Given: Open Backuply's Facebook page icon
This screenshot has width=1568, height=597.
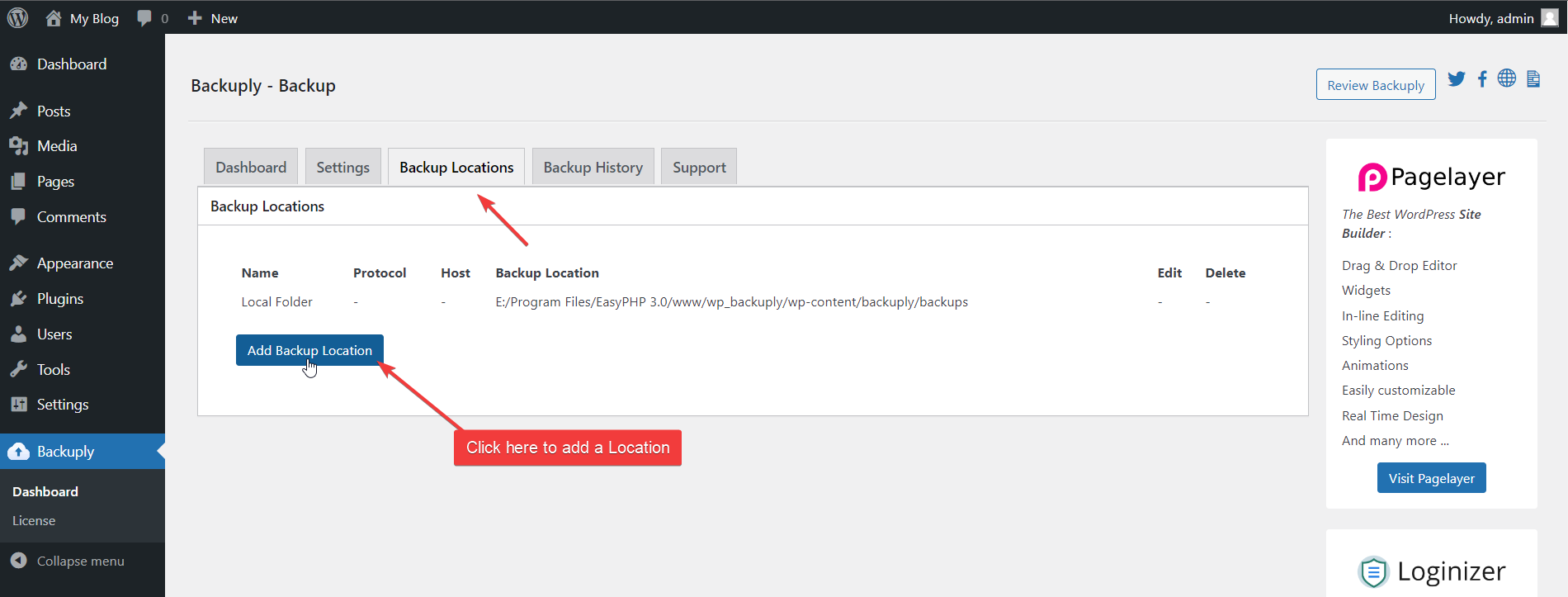Looking at the screenshot, I should (x=1482, y=78).
